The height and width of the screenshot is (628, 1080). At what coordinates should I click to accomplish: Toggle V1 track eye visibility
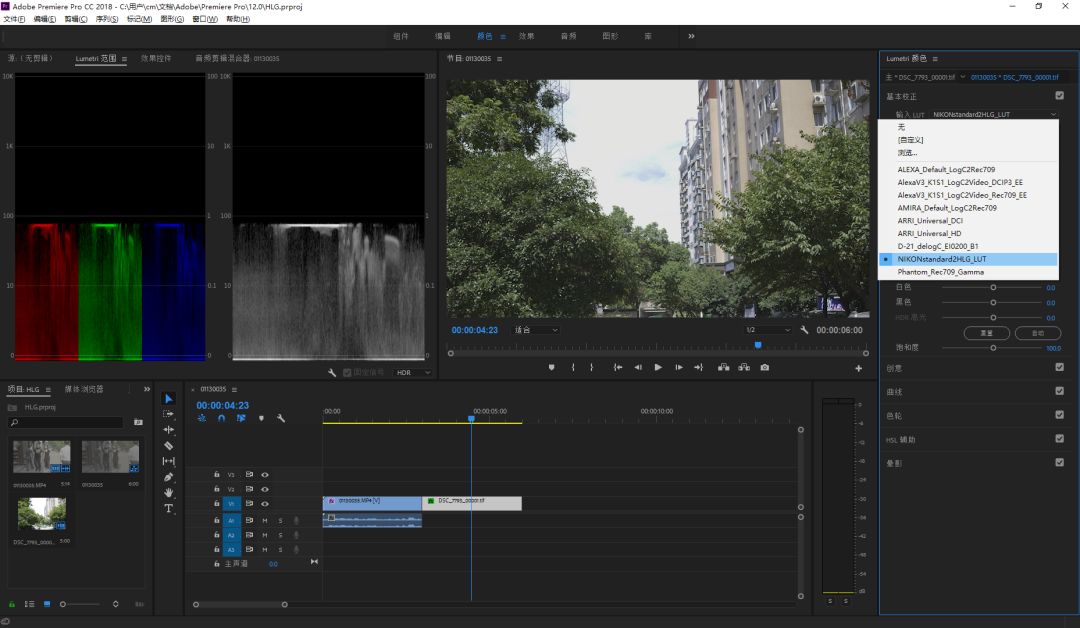coord(265,504)
